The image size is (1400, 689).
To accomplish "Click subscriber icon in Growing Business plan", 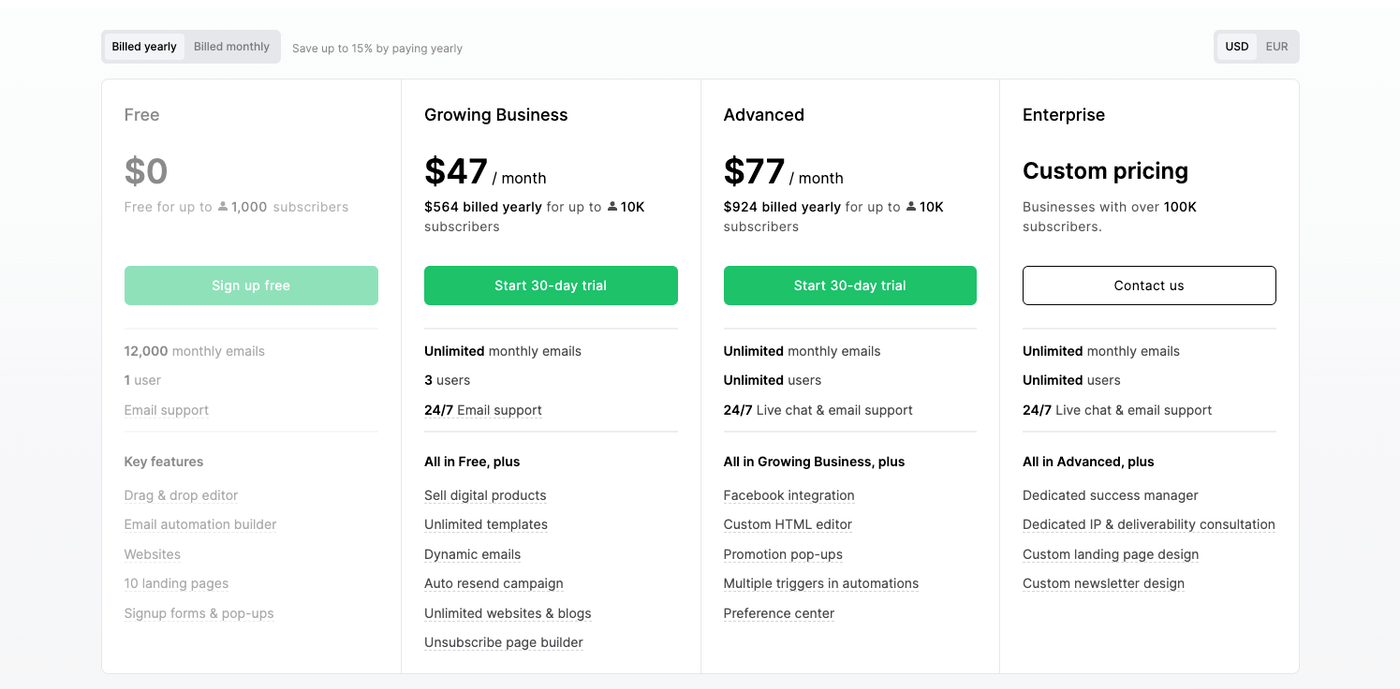I will coord(612,207).
